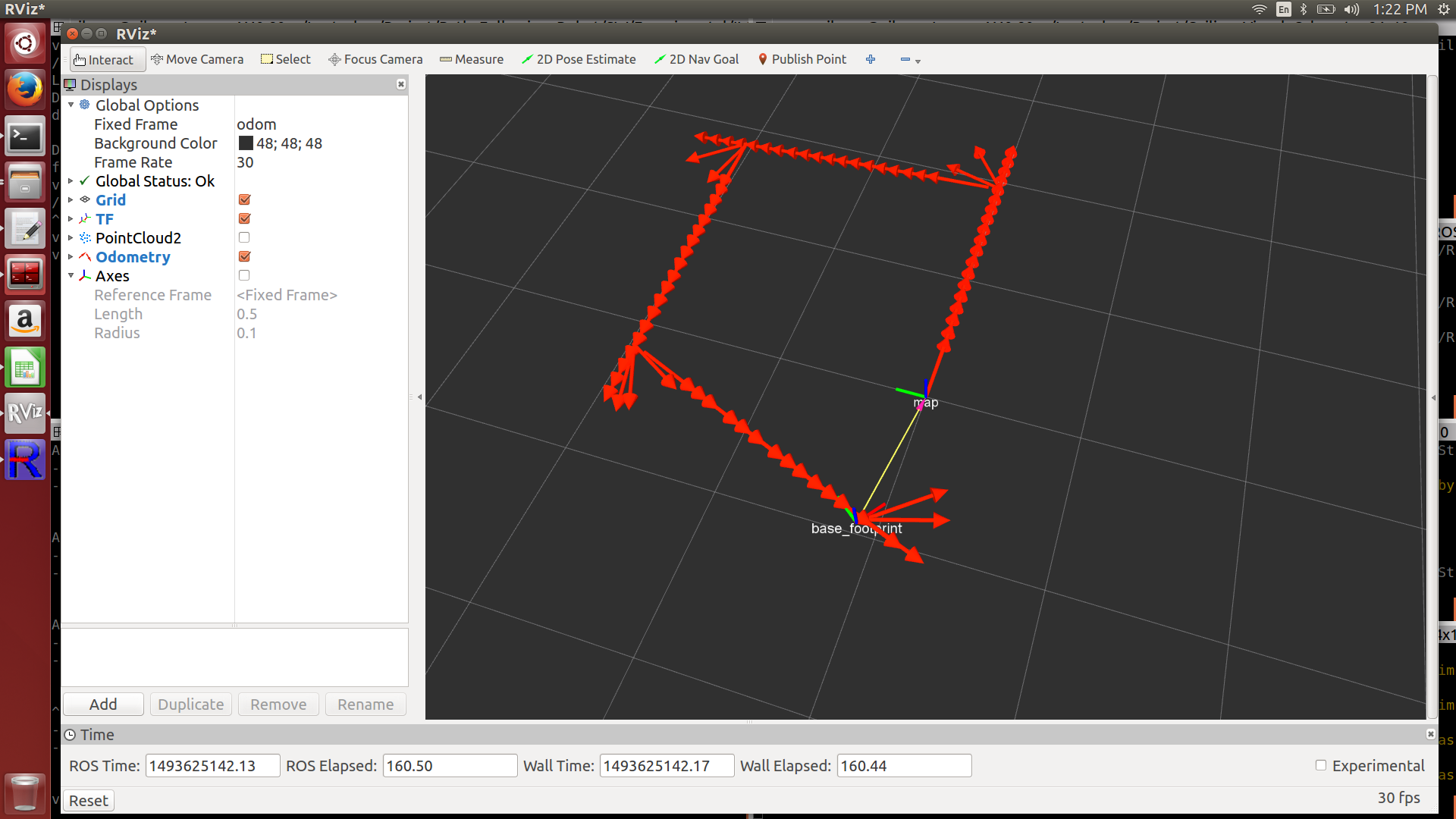
Task: Select the Move Camera tool
Action: 197,59
